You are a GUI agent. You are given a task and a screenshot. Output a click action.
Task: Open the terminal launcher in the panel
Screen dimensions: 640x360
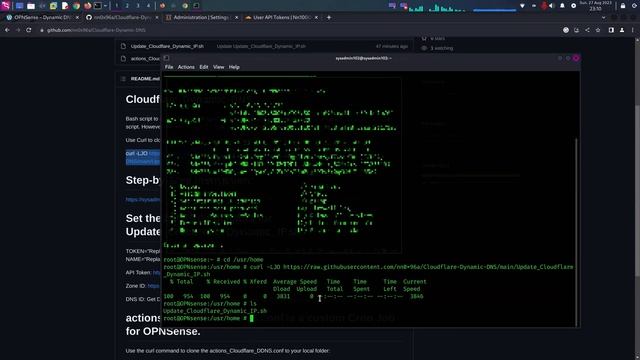coord(98,6)
